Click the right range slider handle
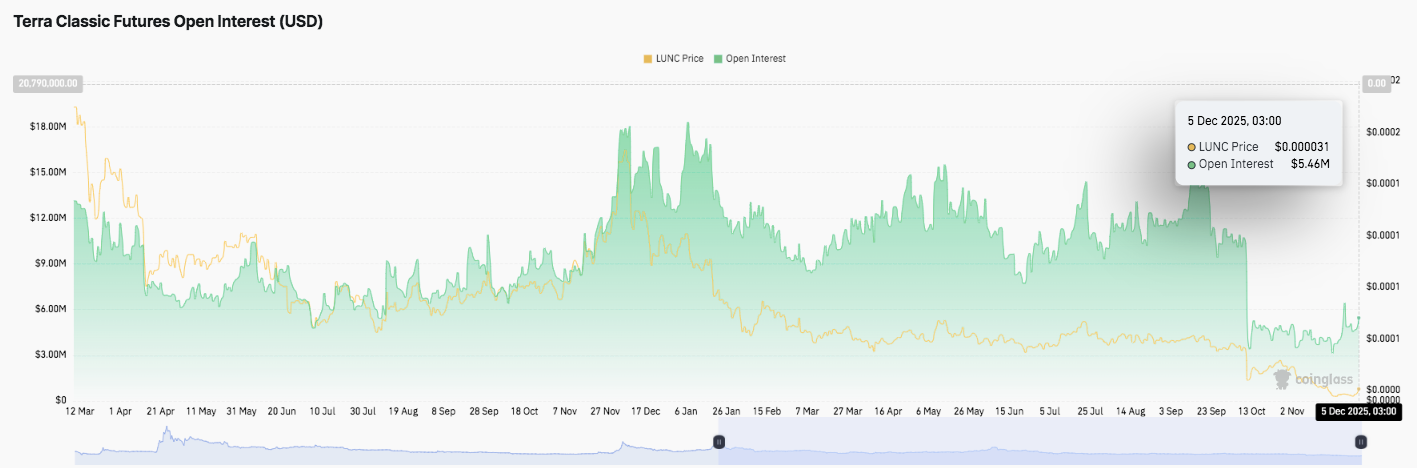 point(1360,441)
